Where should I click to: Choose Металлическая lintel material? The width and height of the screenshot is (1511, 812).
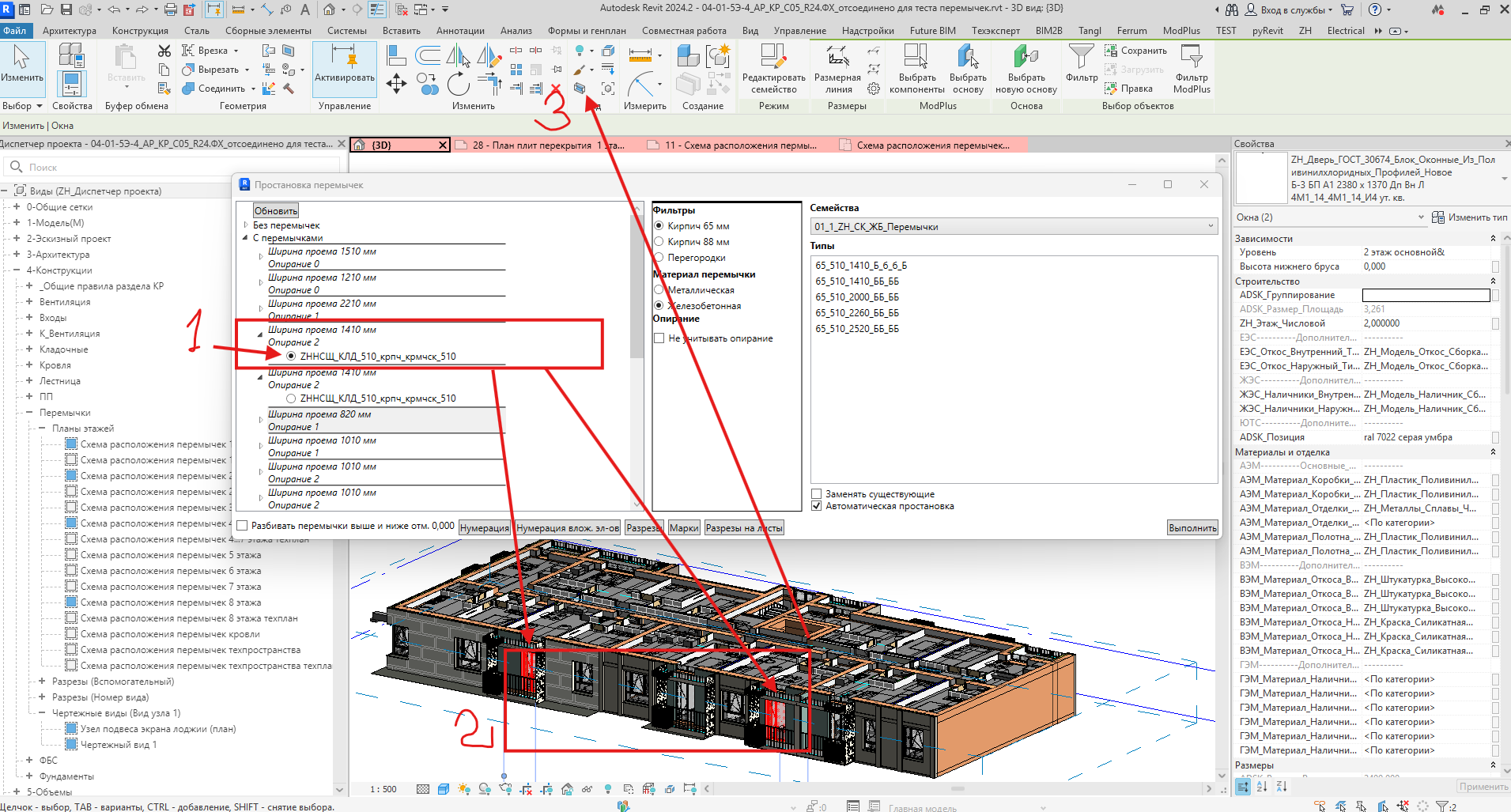click(659, 290)
